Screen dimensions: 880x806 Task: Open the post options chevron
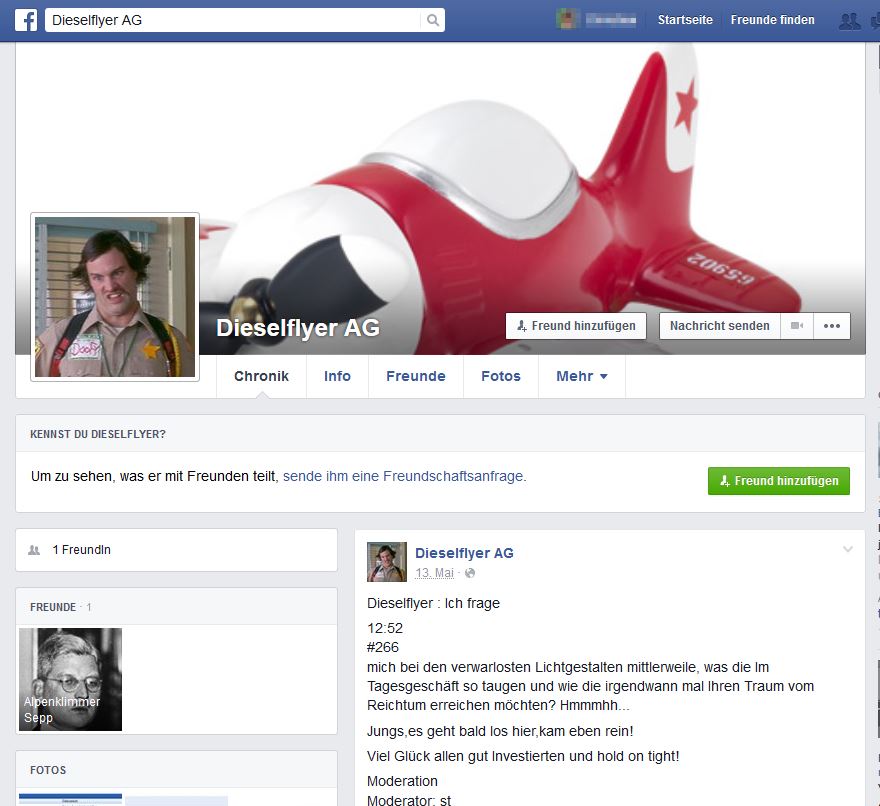pos(847,549)
